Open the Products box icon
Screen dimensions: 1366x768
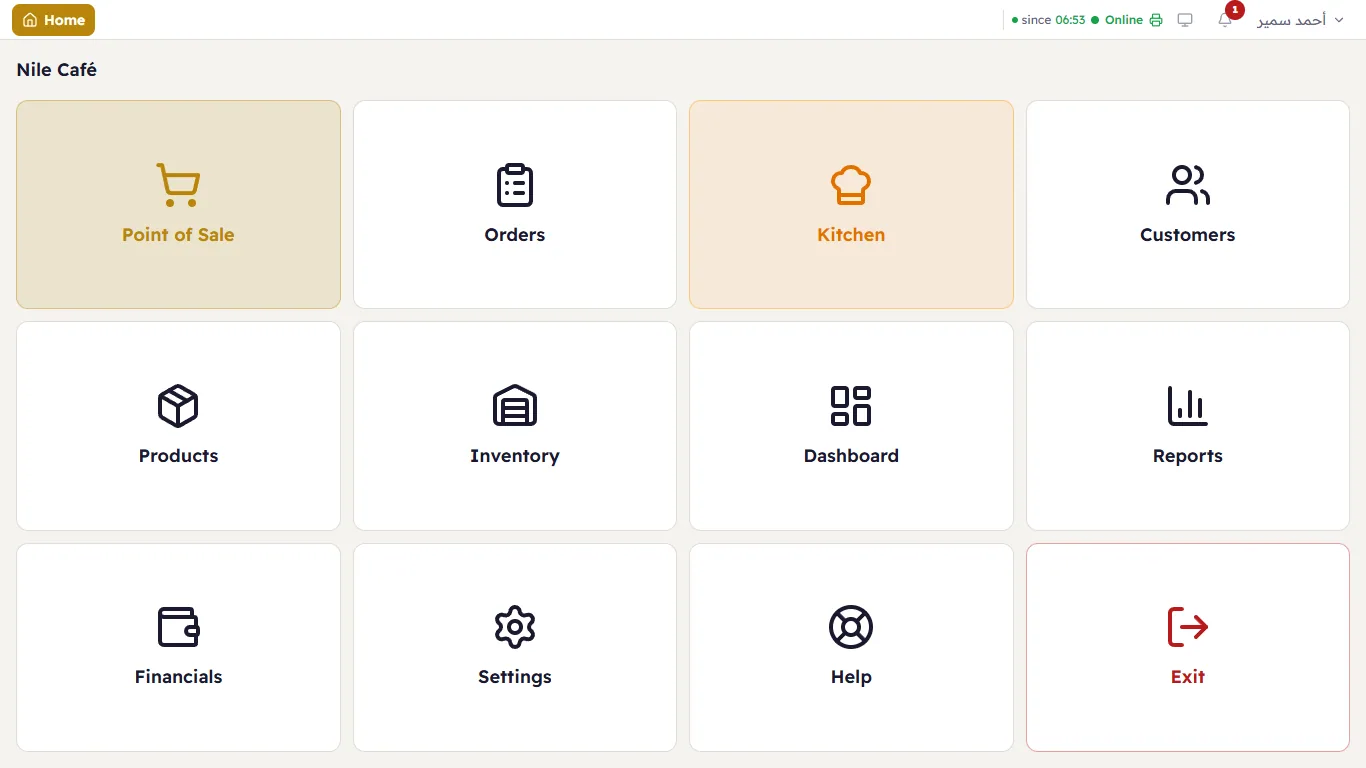pos(178,406)
